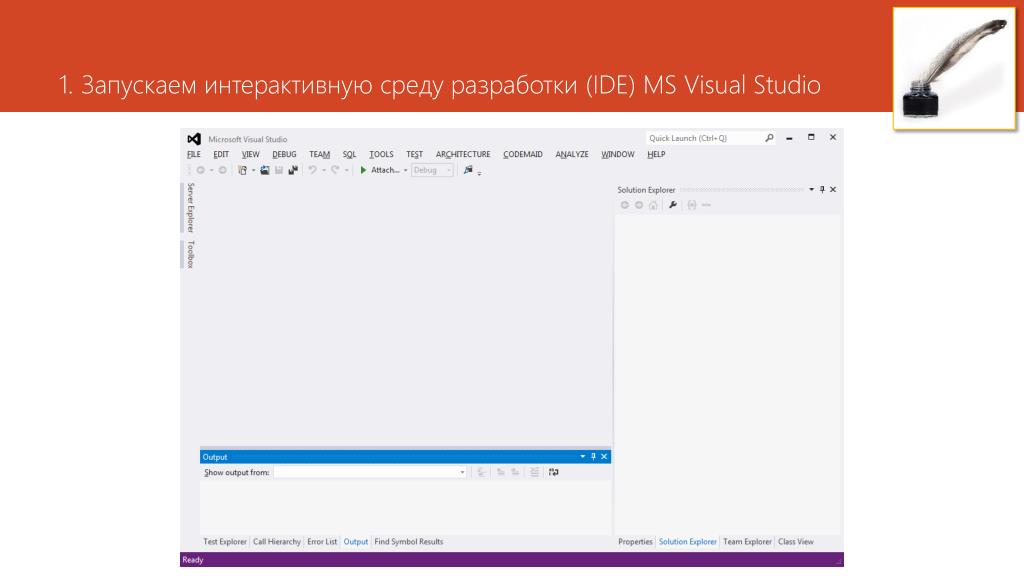Expand the New Project dropdown arrow
Screen dimensions: 1024x576
coord(253,170)
